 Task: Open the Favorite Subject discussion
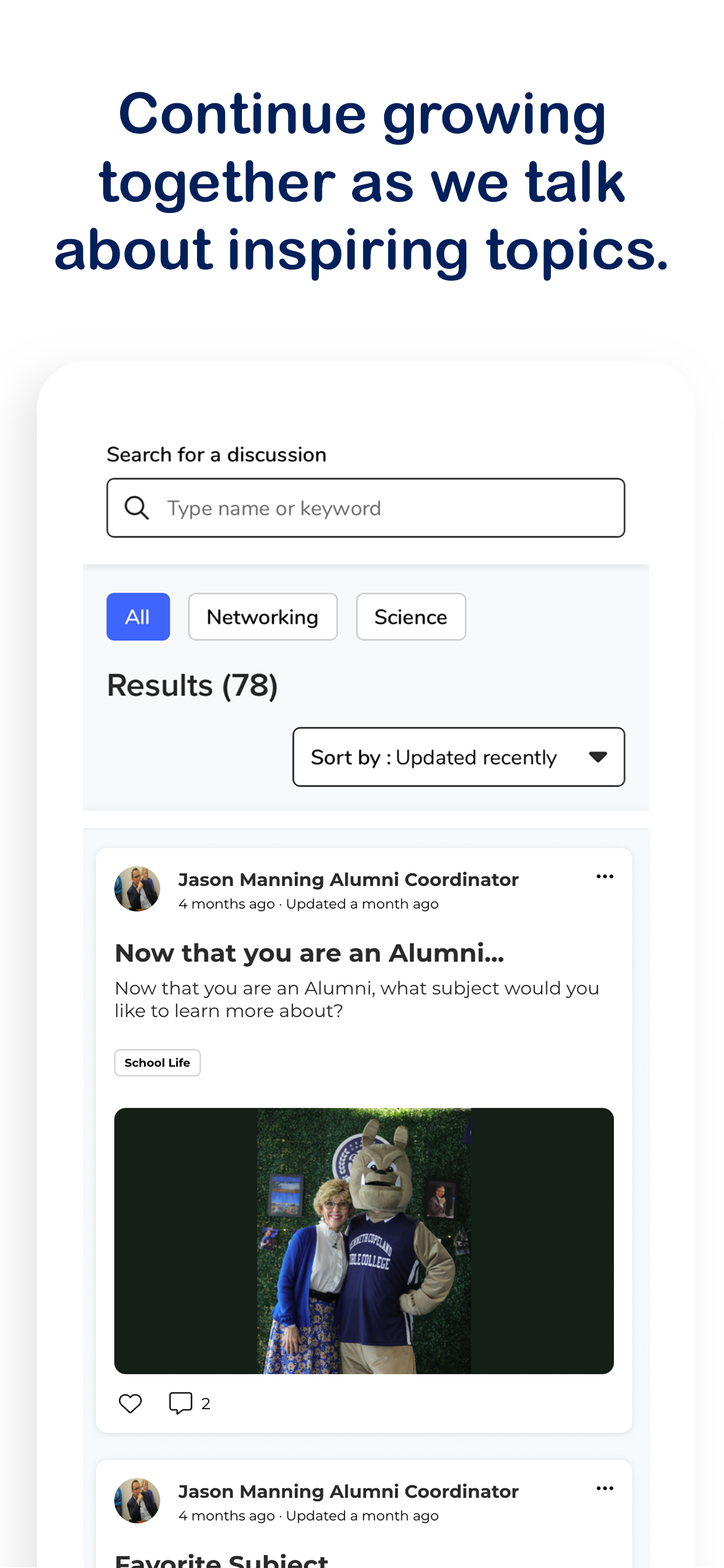(x=222, y=1559)
